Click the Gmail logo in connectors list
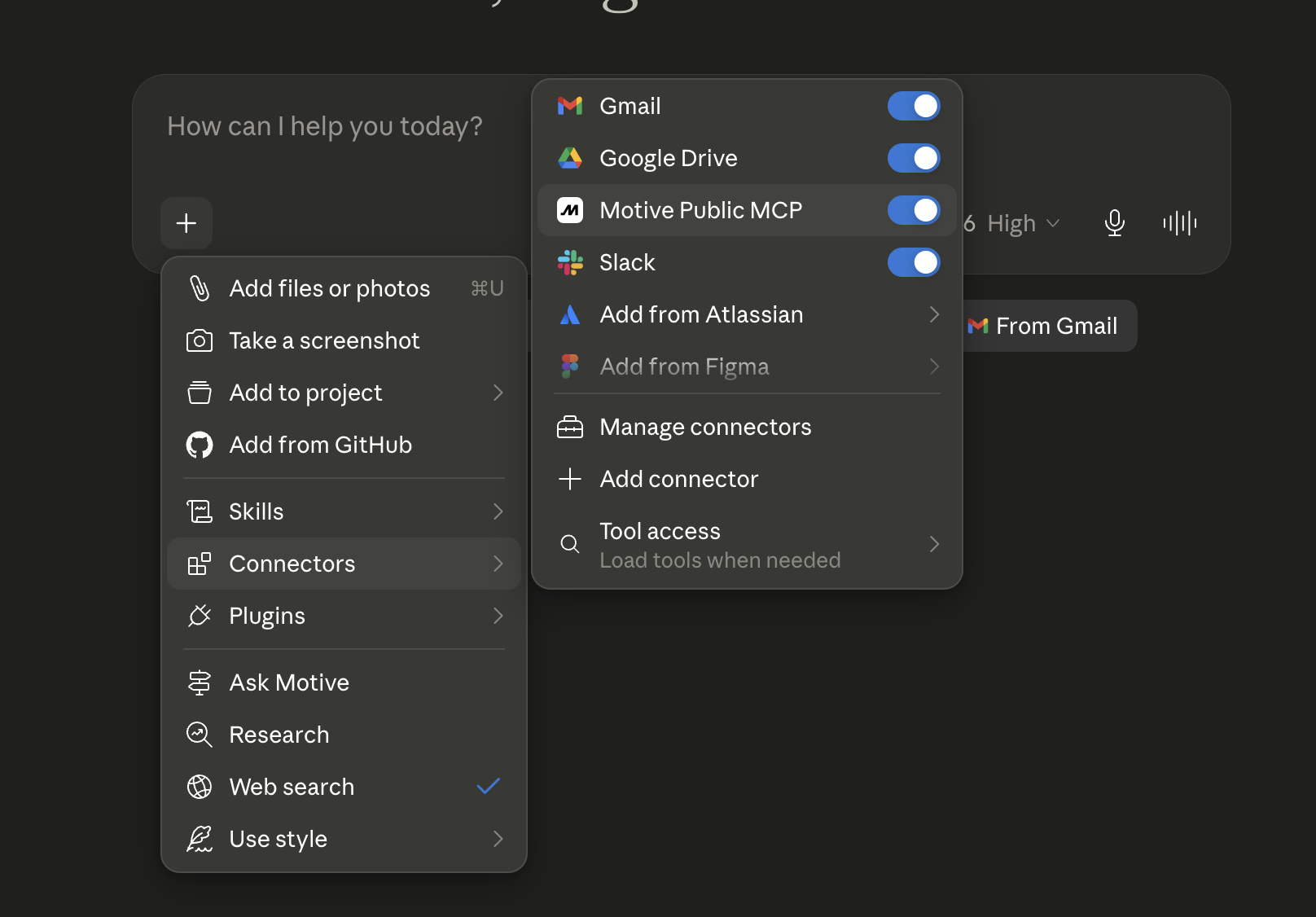This screenshot has width=1316, height=917. pyautogui.click(x=570, y=106)
